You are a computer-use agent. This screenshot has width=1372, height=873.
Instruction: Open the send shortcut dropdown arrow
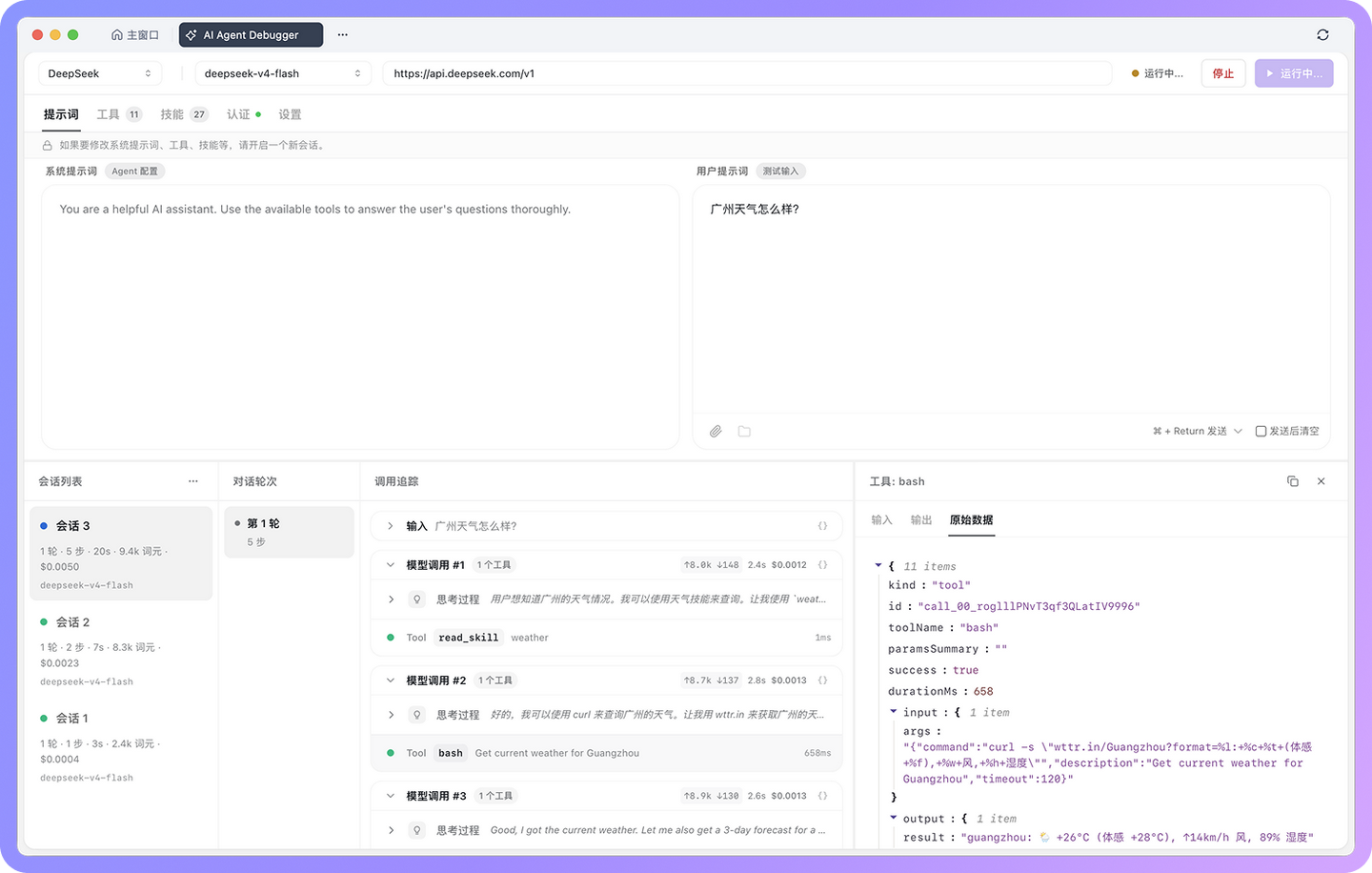click(x=1238, y=432)
